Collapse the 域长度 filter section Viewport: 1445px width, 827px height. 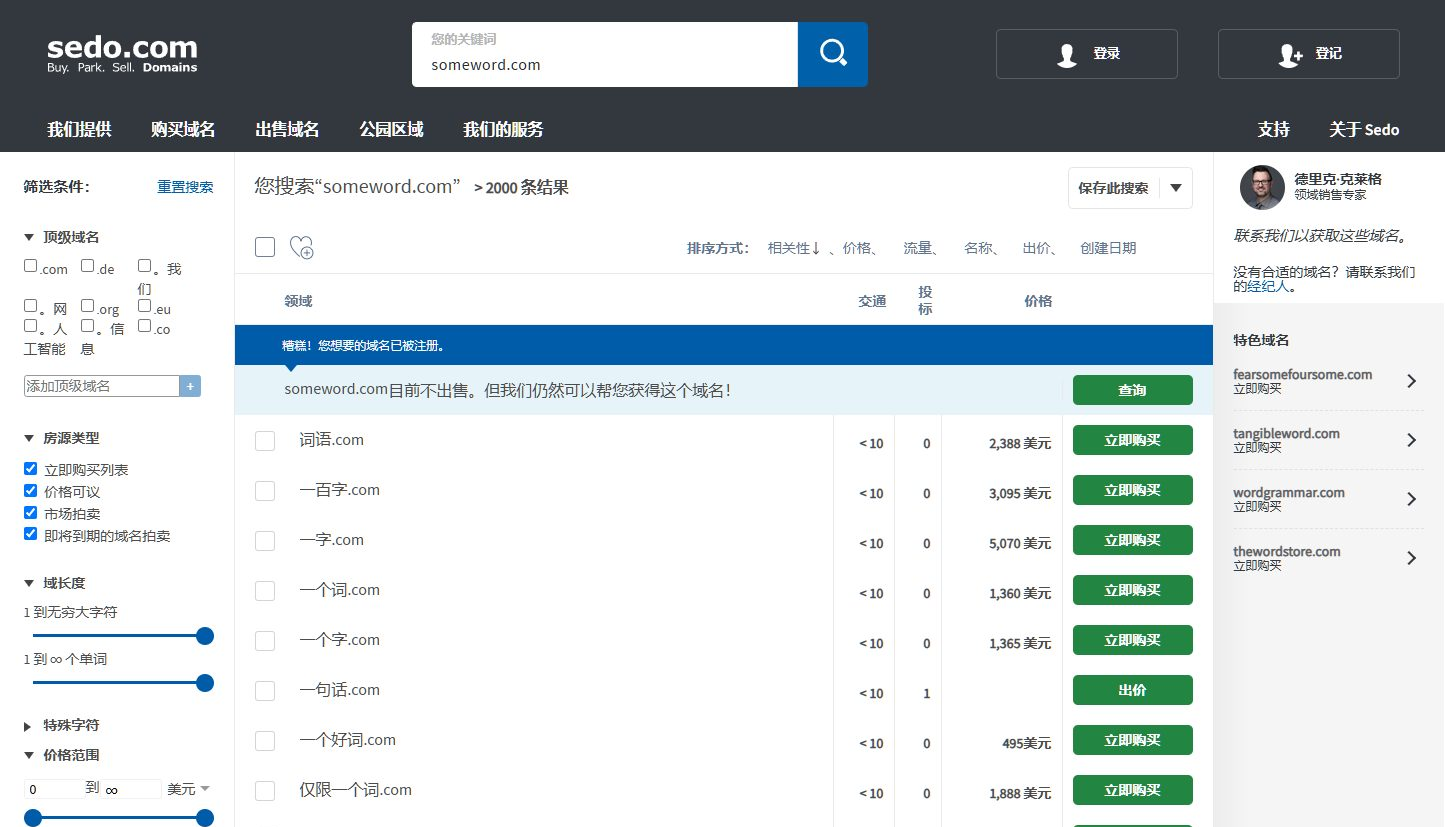[28, 584]
